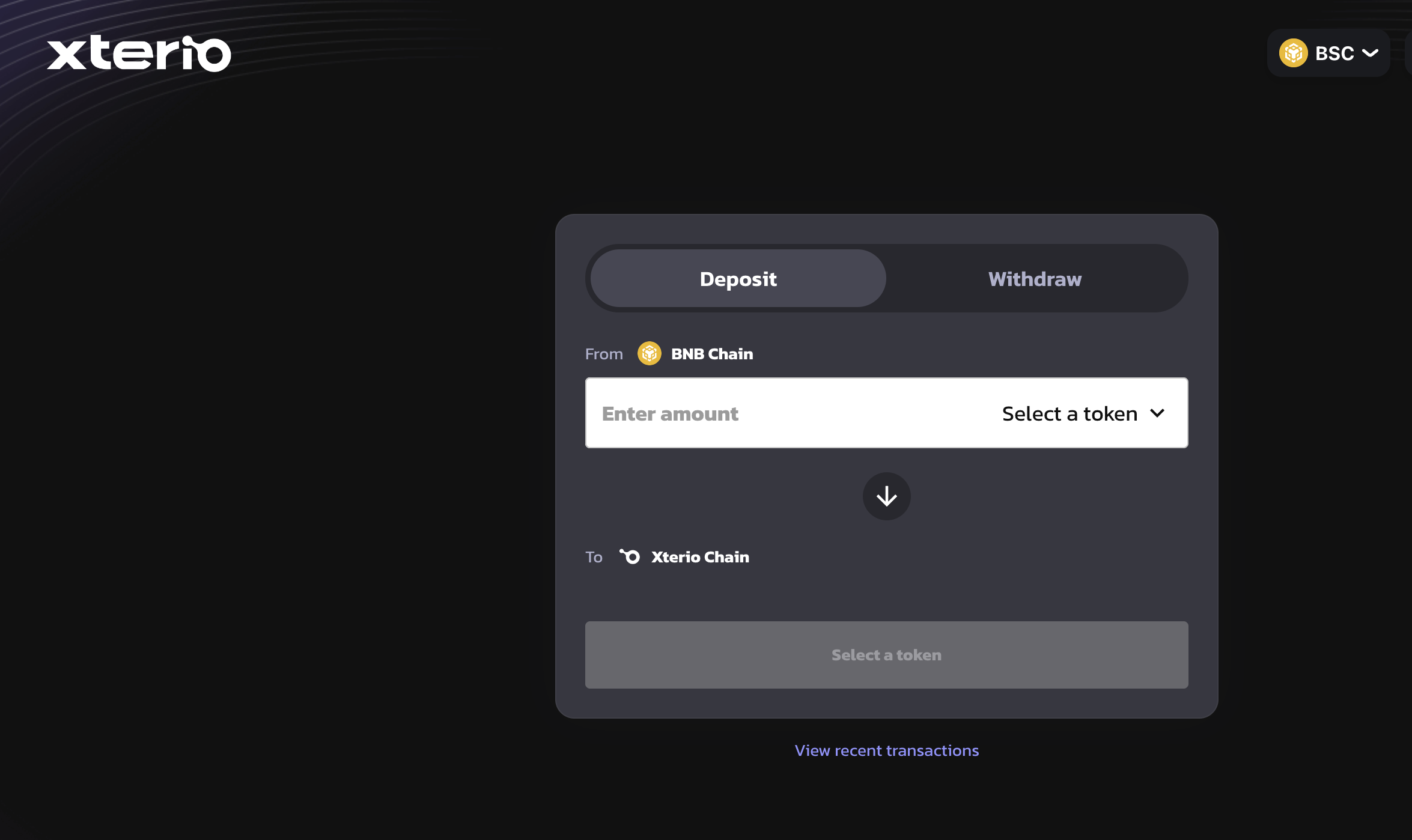The width and height of the screenshot is (1412, 840).
Task: Click the 'From' label text
Action: [x=604, y=354]
